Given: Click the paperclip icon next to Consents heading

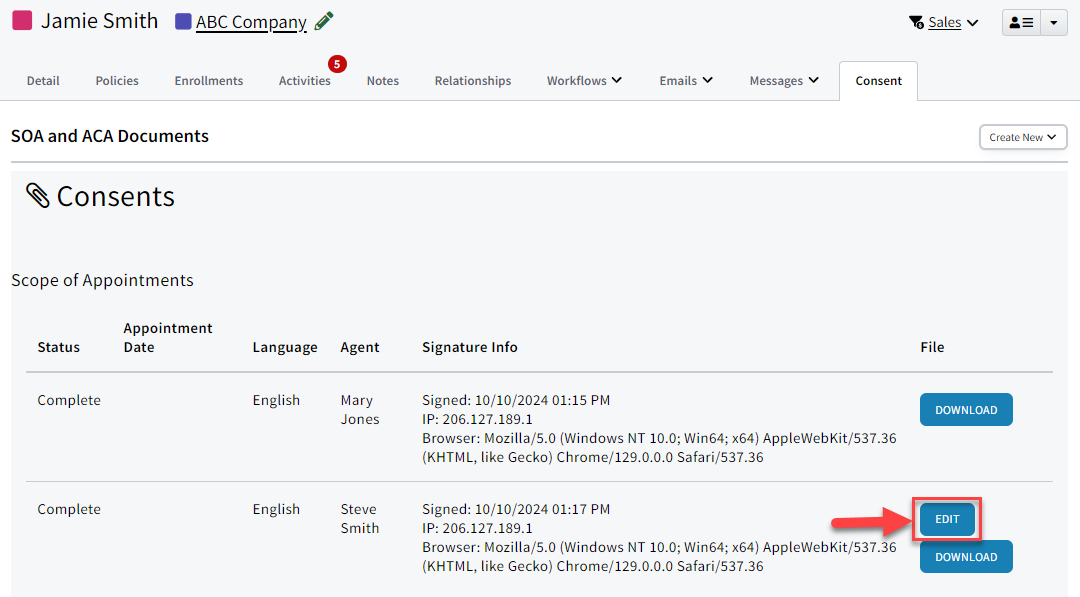Looking at the screenshot, I should pyautogui.click(x=37, y=196).
